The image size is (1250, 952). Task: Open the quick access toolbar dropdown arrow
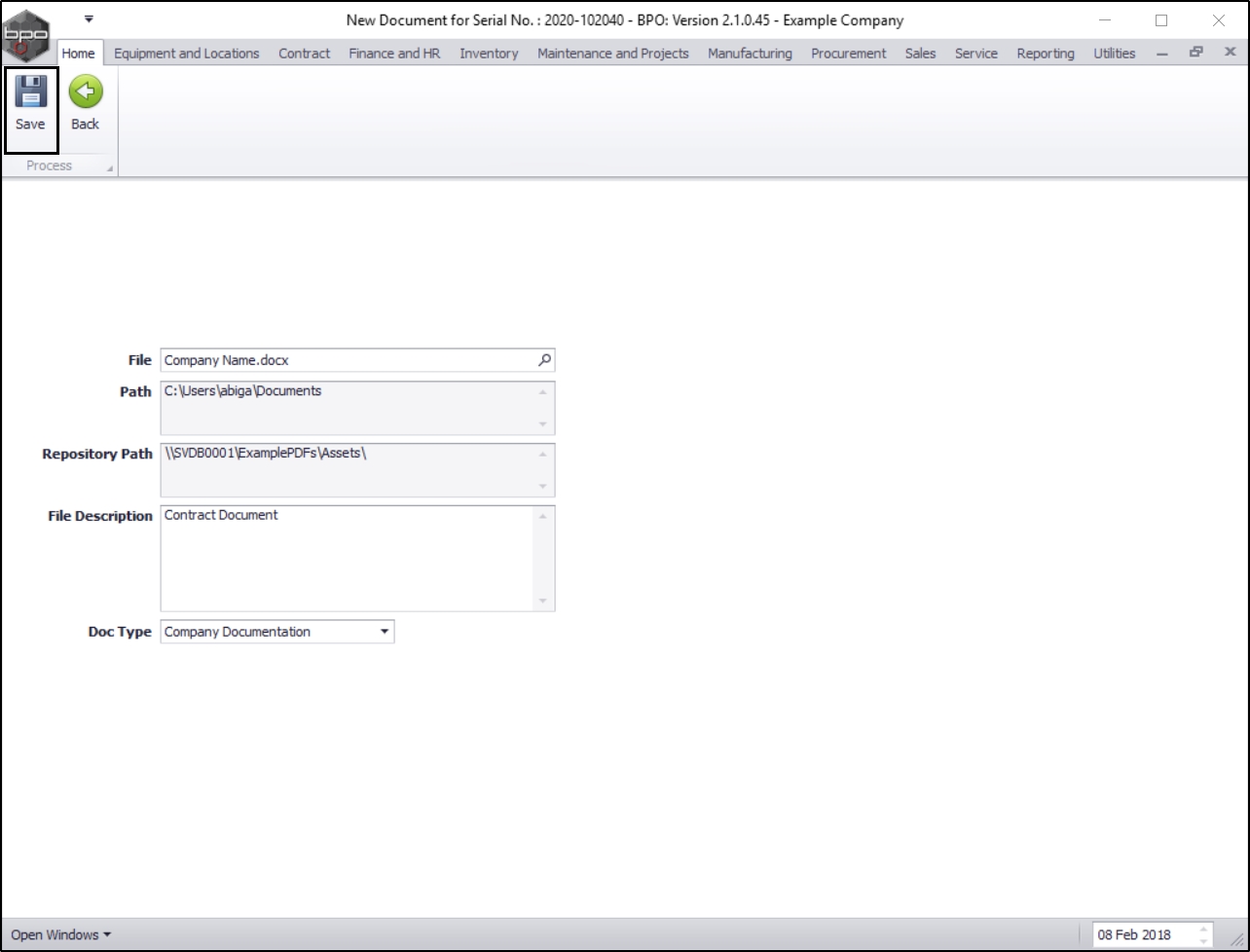click(x=89, y=18)
